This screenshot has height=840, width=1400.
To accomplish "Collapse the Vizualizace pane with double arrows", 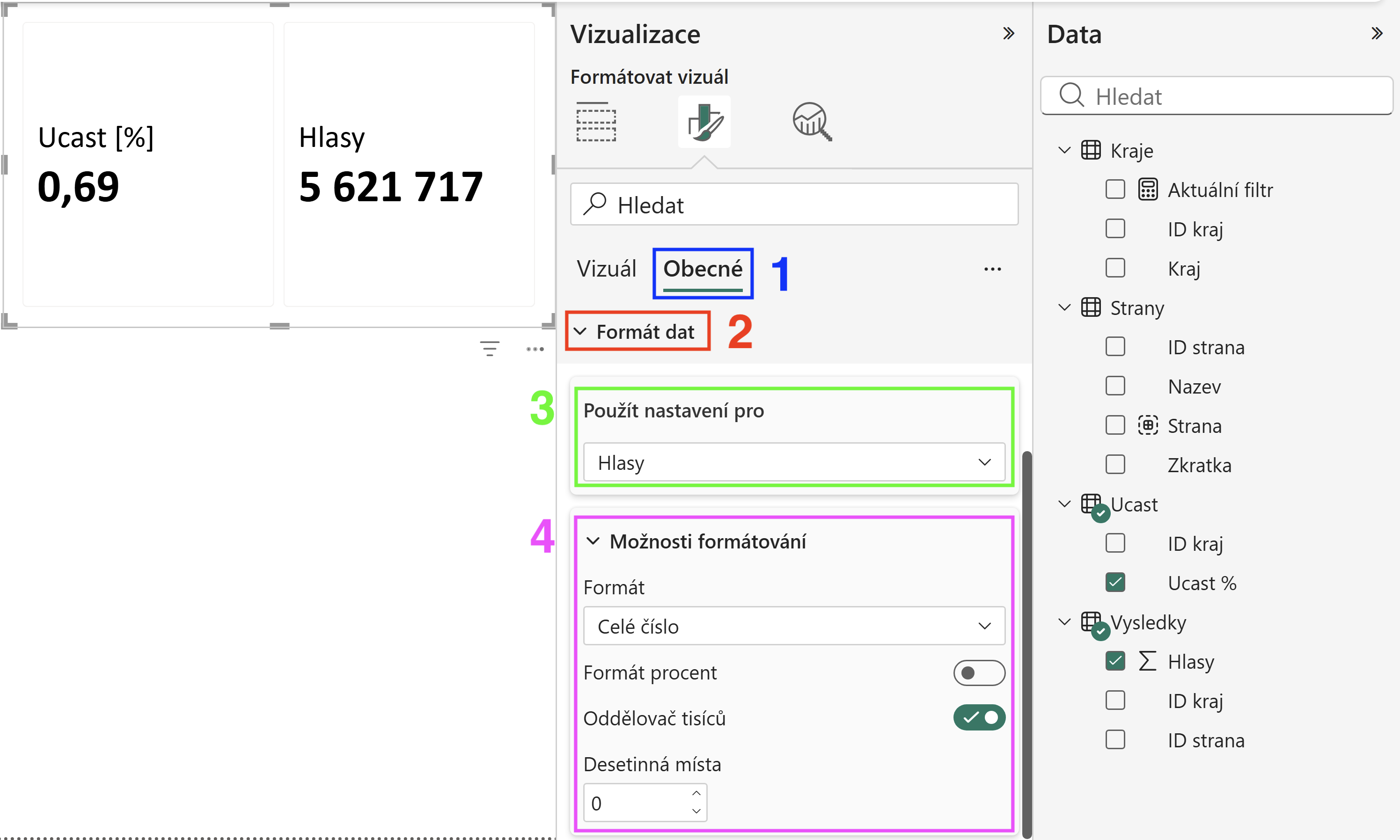I will pos(1008,33).
